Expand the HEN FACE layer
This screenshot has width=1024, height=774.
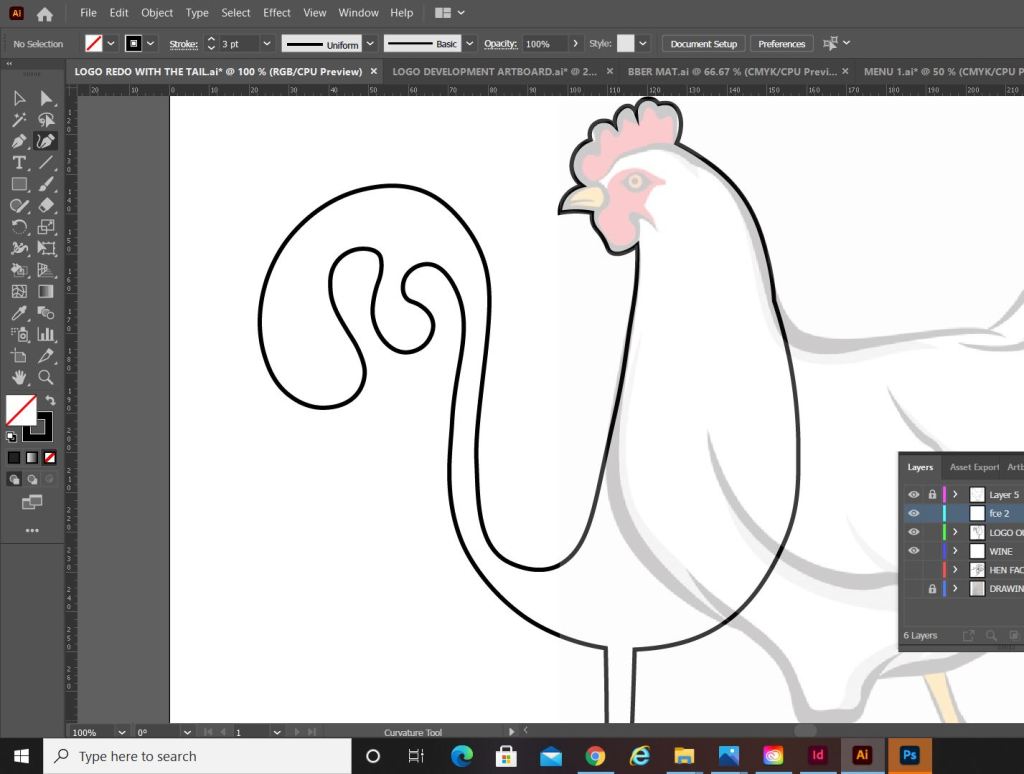(955, 570)
